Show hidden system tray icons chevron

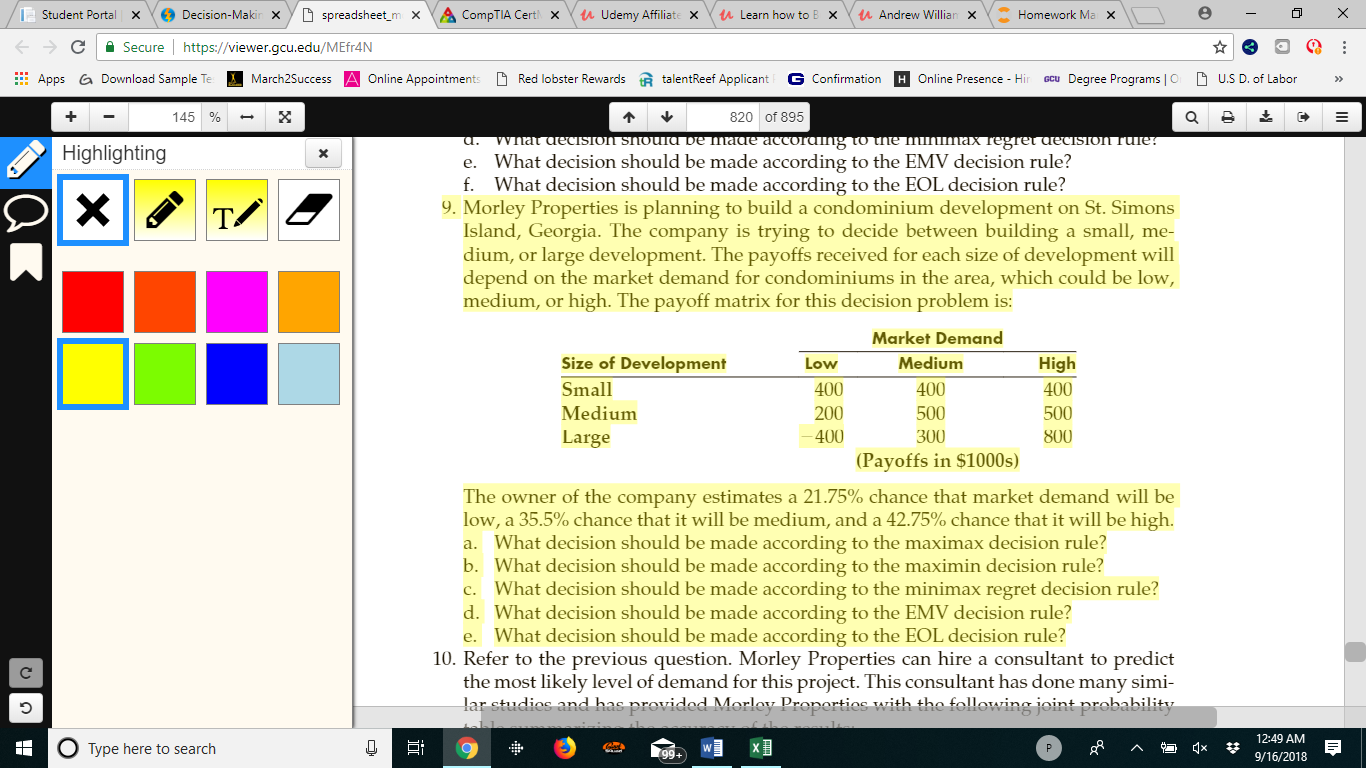(x=1138, y=748)
